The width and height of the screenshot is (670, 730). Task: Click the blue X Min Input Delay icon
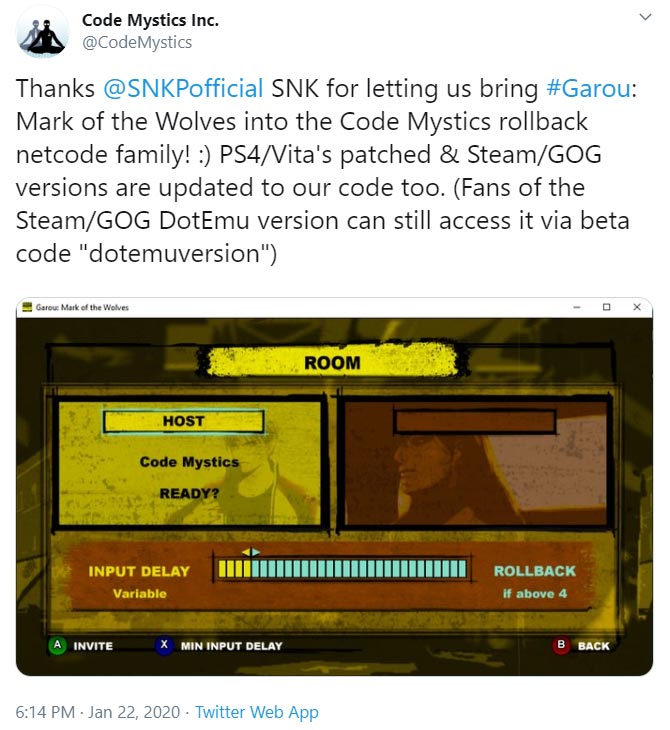(x=164, y=645)
